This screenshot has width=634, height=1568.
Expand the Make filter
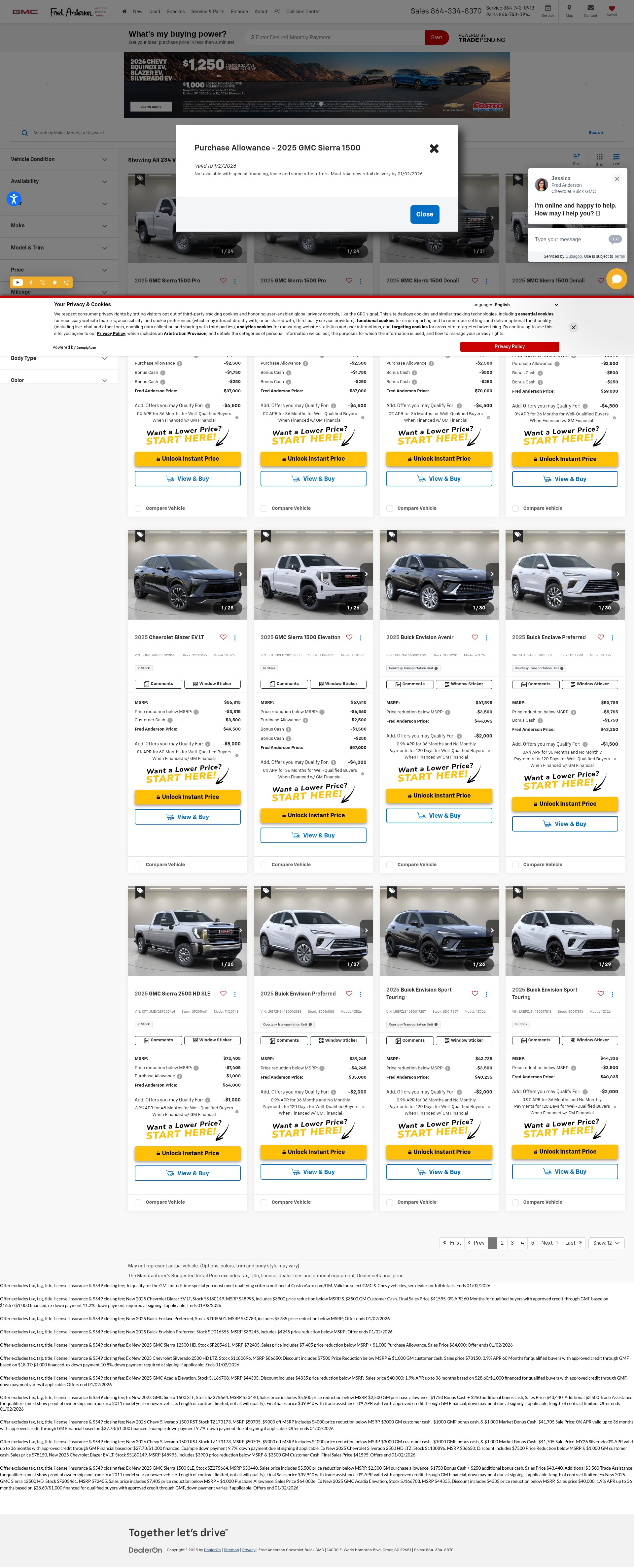pos(59,226)
